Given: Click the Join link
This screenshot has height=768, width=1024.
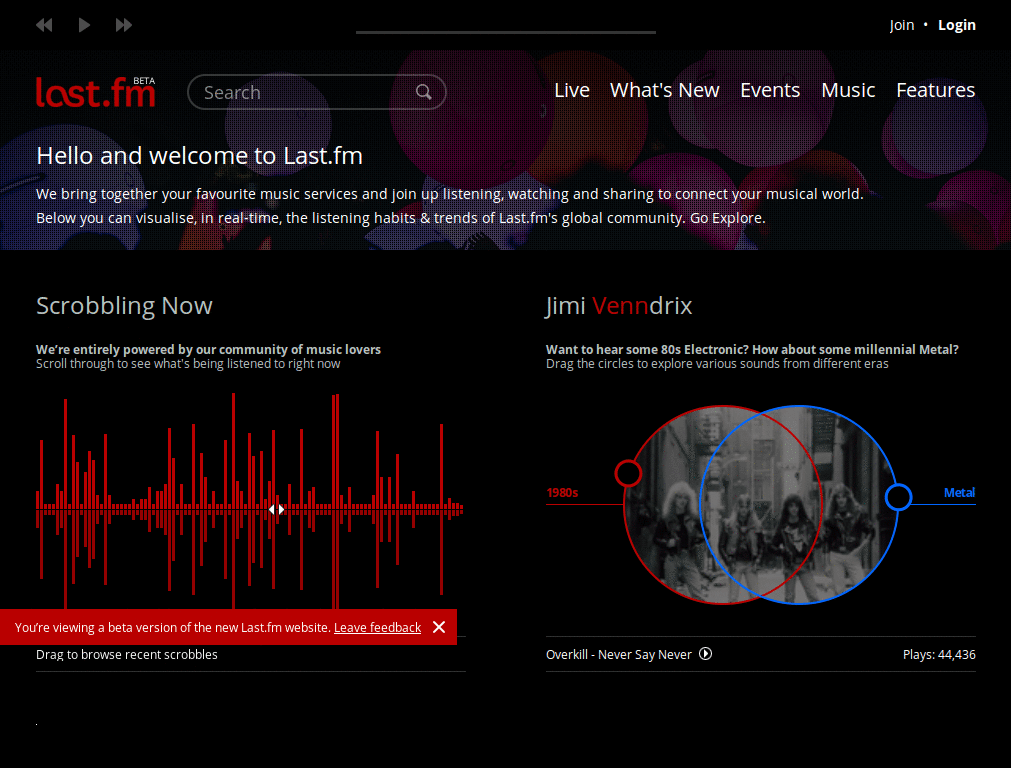Looking at the screenshot, I should coord(902,25).
